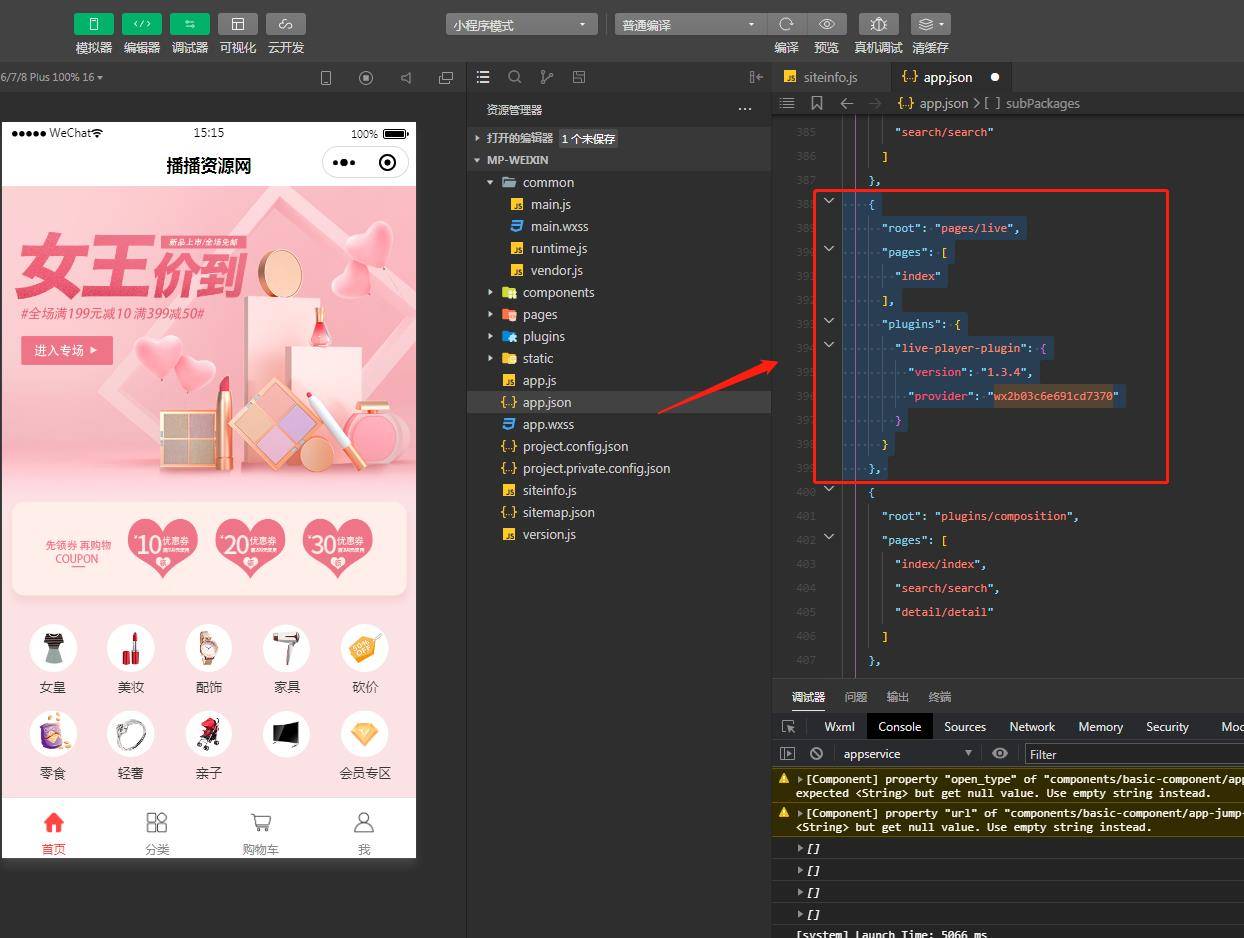Image resolution: width=1244 pixels, height=938 pixels.
Task: Click the detach simulator window icon
Action: (446, 78)
